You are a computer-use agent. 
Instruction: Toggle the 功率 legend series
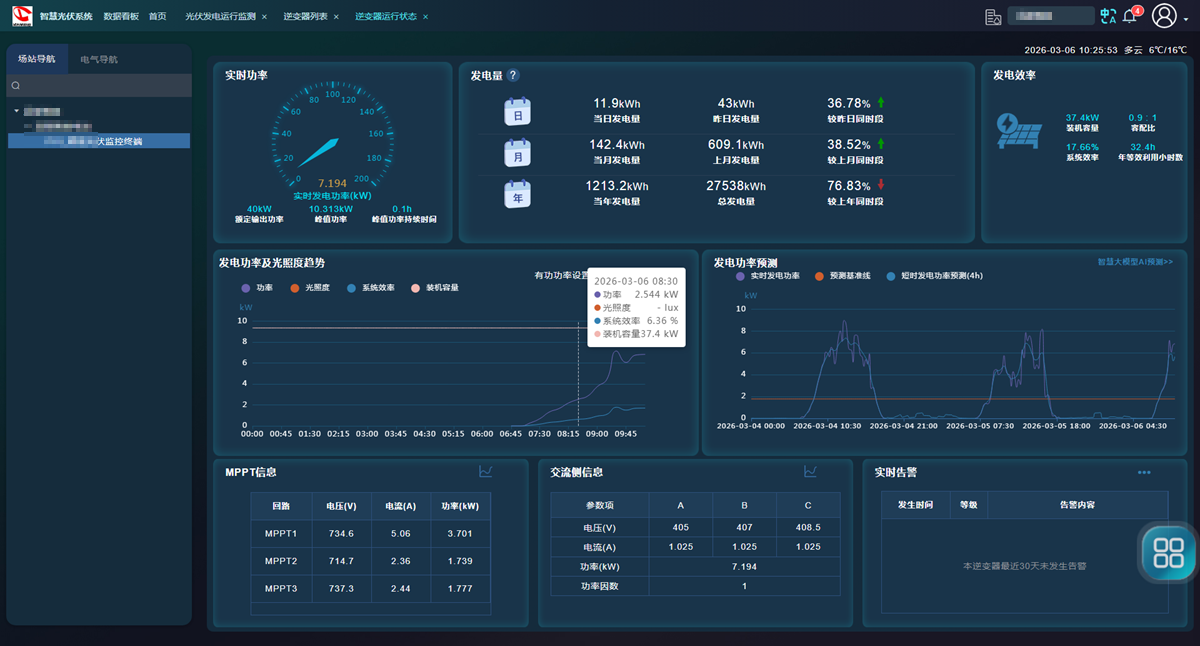[257, 288]
